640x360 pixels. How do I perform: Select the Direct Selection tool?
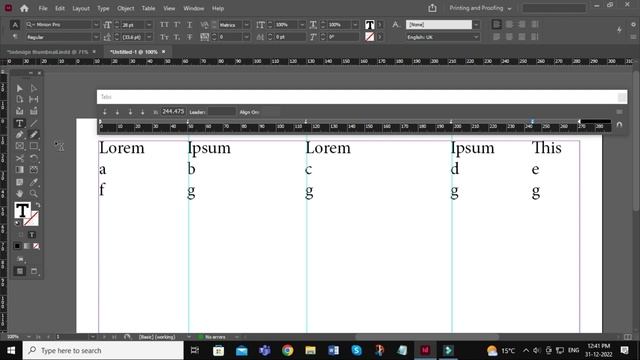[34, 88]
